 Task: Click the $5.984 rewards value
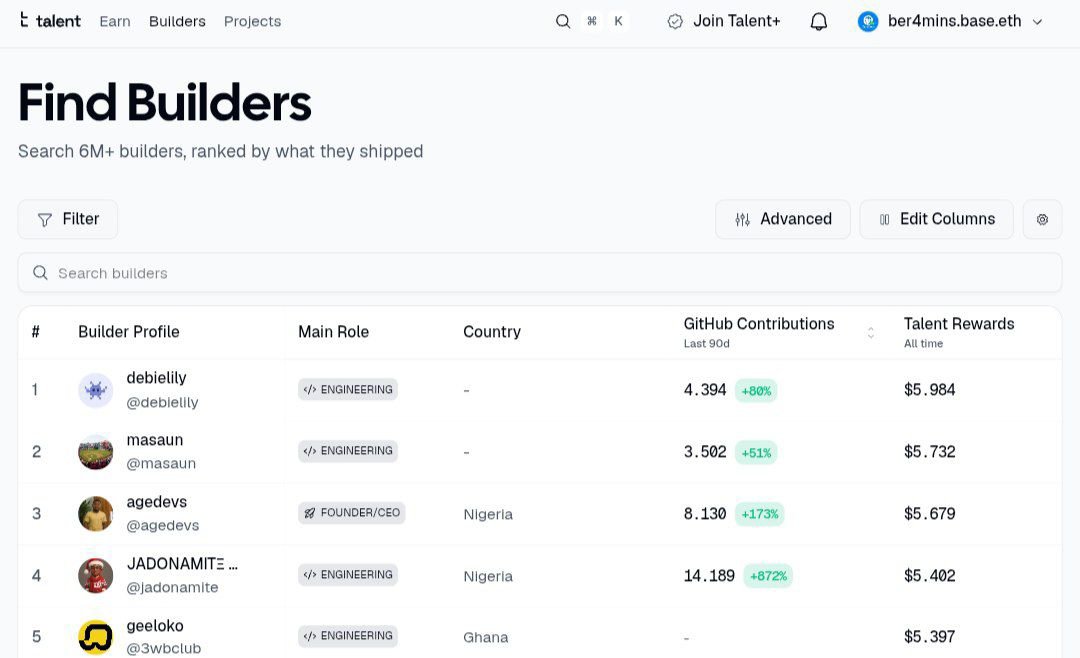point(929,389)
